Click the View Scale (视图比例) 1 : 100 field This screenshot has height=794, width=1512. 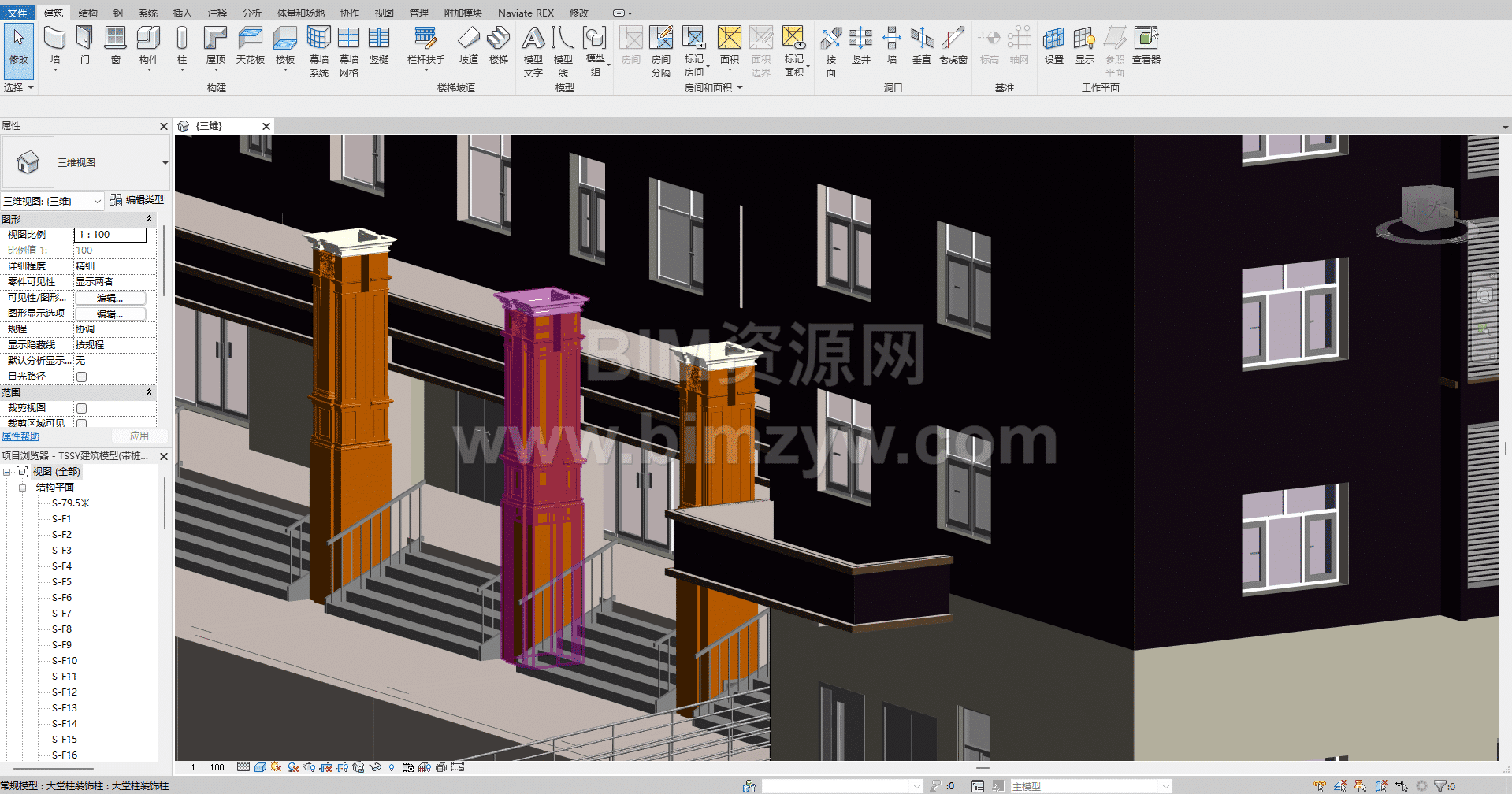[110, 235]
